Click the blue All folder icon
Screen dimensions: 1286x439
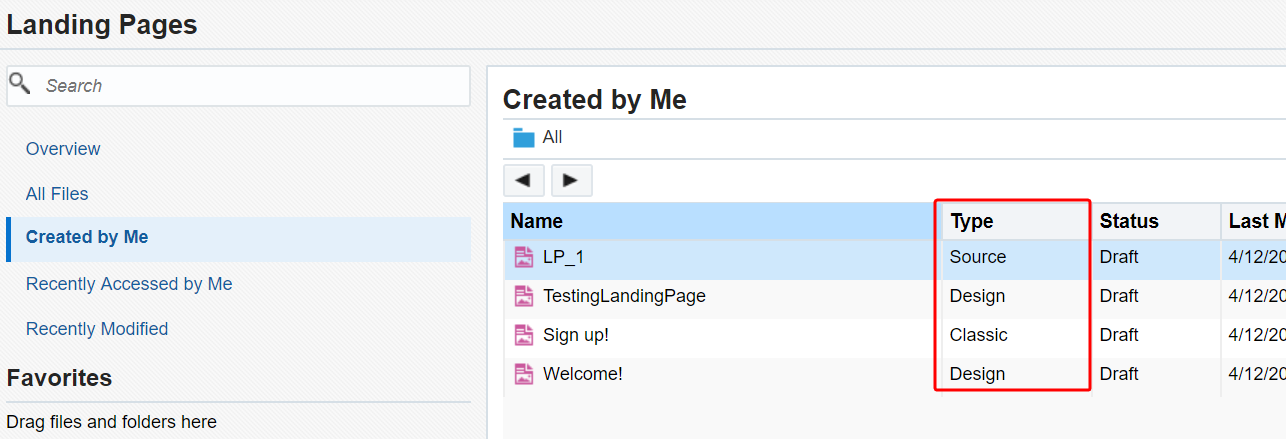click(x=524, y=138)
